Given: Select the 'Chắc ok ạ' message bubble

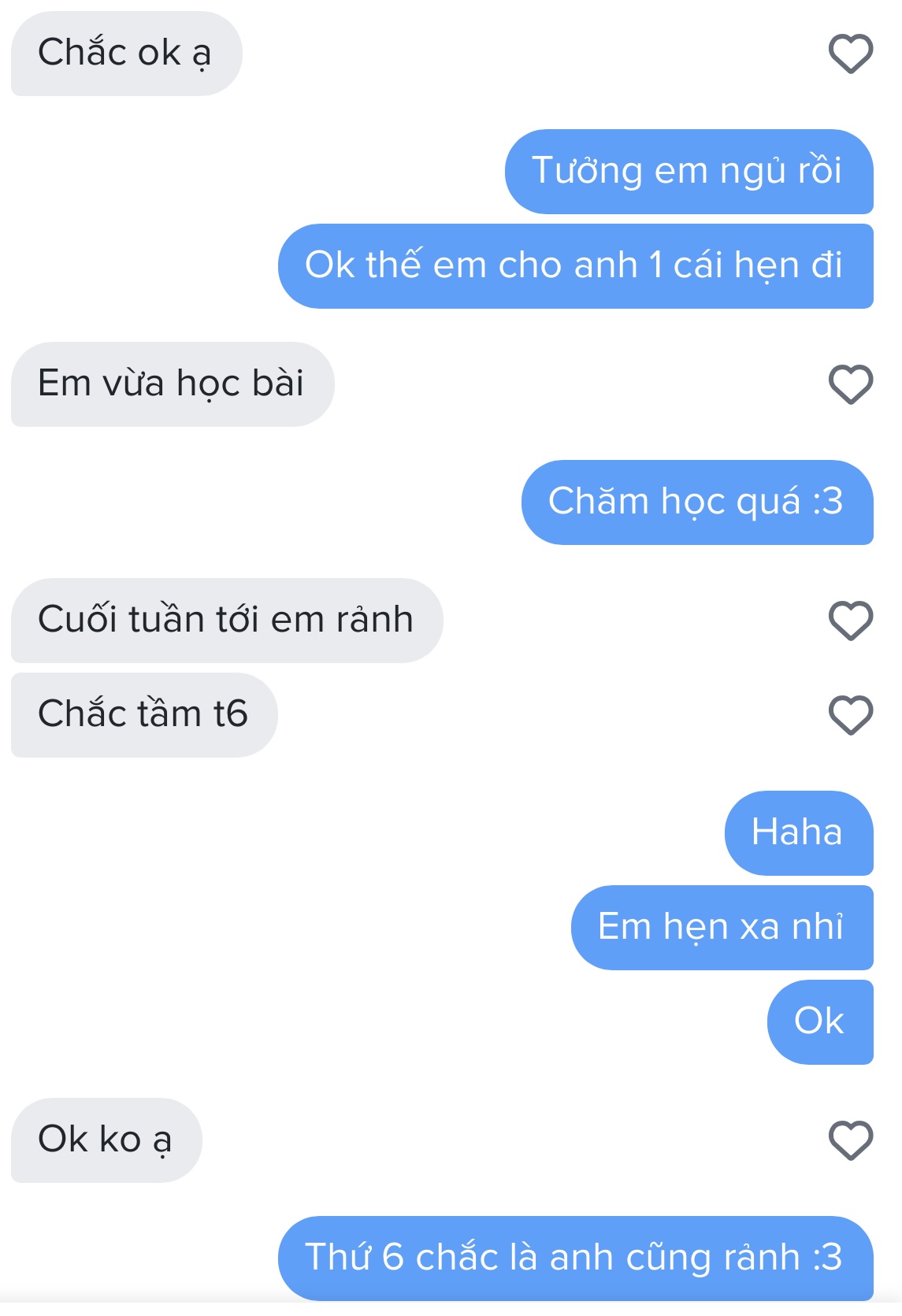Looking at the screenshot, I should pos(126,54).
